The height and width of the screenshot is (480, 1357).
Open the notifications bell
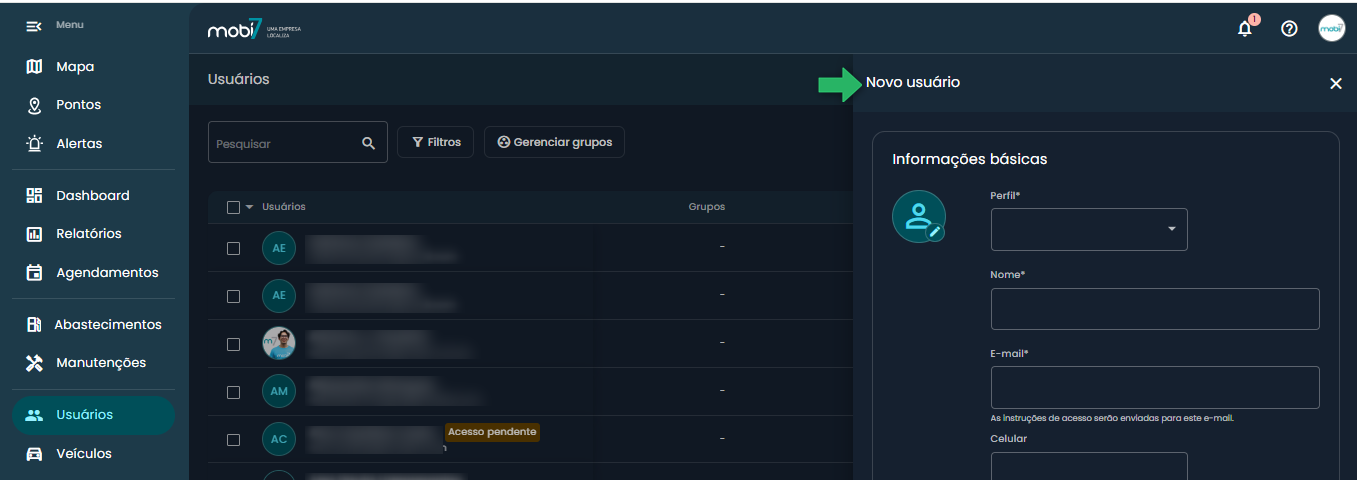coord(1245,29)
